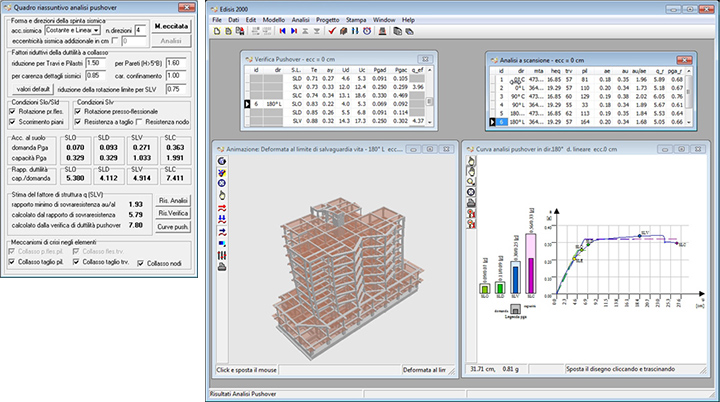The image size is (720, 402).
Task: Enable Resistenza nodo checkbox
Action: 139,122
